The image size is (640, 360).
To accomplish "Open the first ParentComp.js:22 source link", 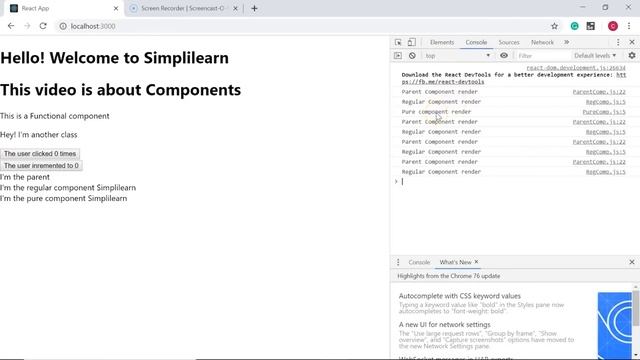I will [599, 92].
